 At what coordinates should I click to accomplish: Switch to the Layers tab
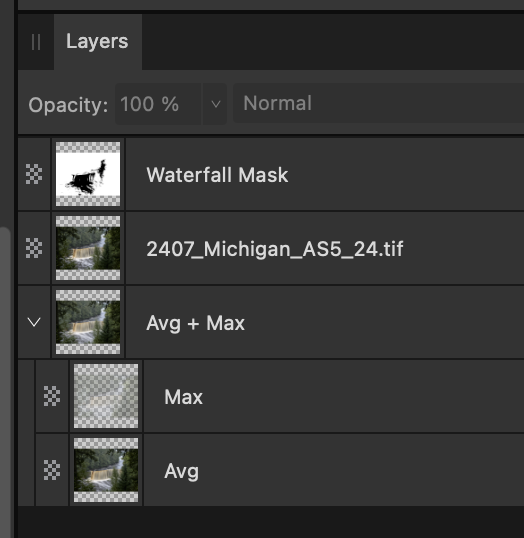click(97, 42)
